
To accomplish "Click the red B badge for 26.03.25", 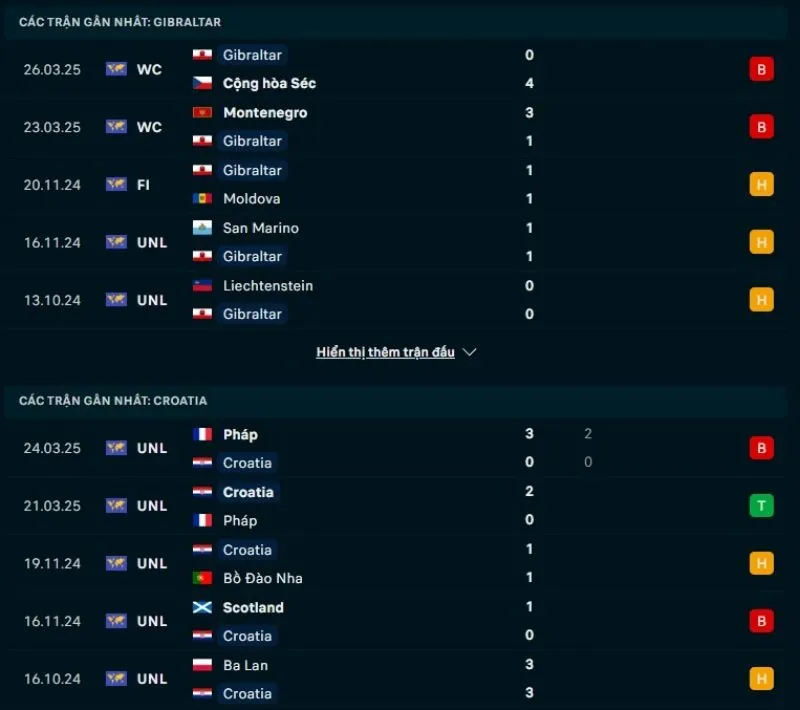I will point(761,69).
